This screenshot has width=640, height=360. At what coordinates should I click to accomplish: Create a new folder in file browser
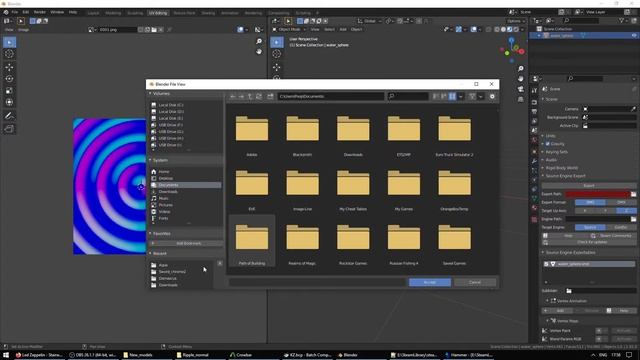[x=270, y=96]
